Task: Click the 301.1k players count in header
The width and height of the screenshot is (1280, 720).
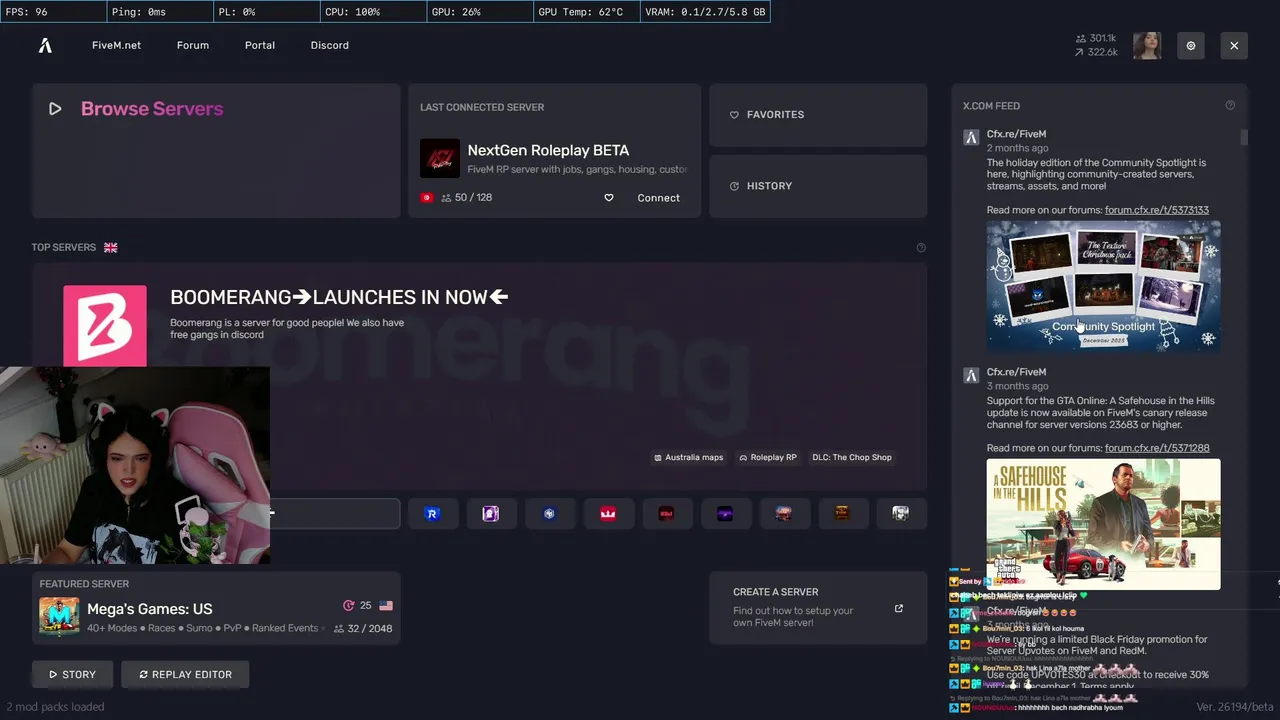Action: [x=1096, y=38]
